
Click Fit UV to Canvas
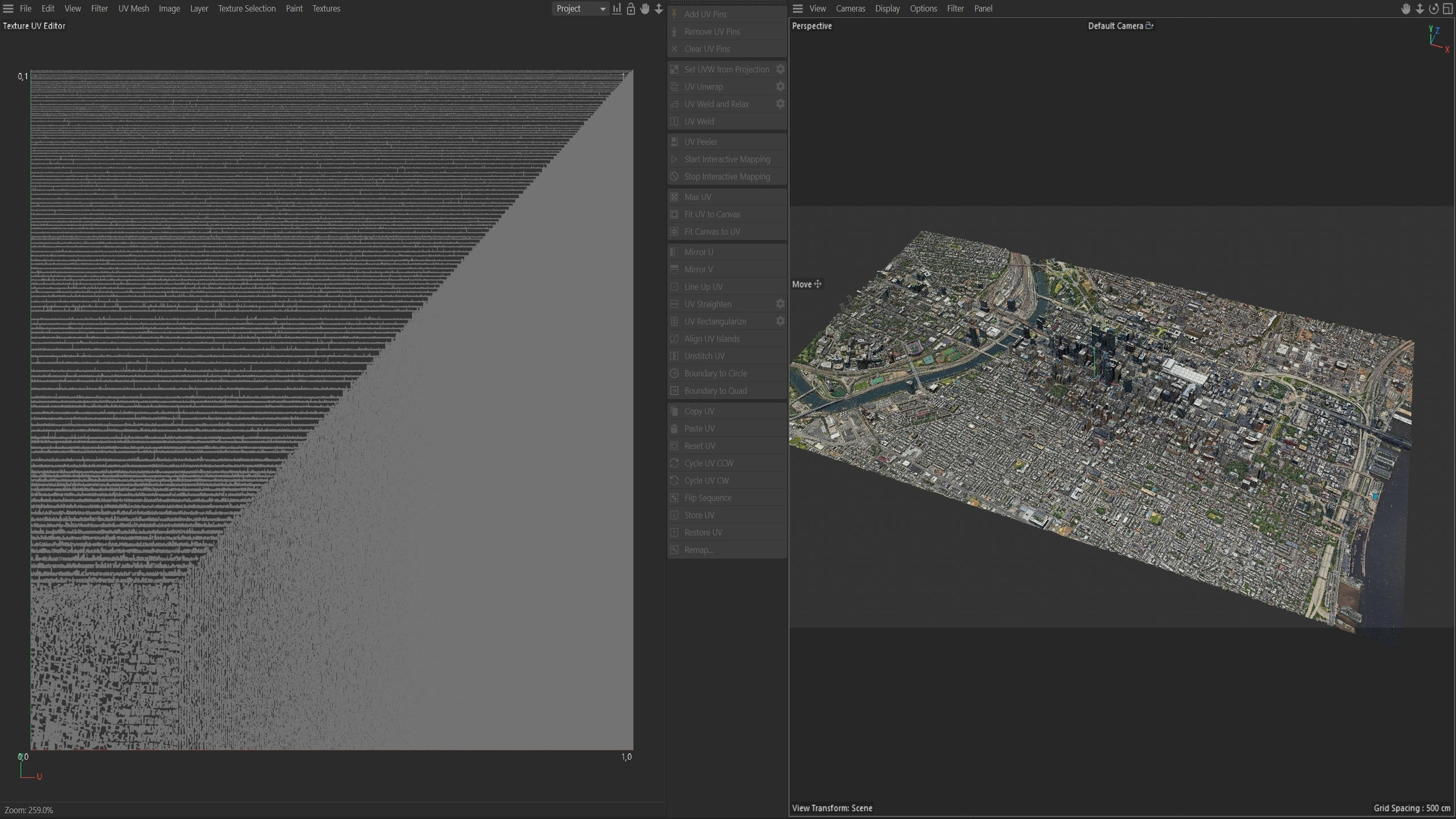727,214
